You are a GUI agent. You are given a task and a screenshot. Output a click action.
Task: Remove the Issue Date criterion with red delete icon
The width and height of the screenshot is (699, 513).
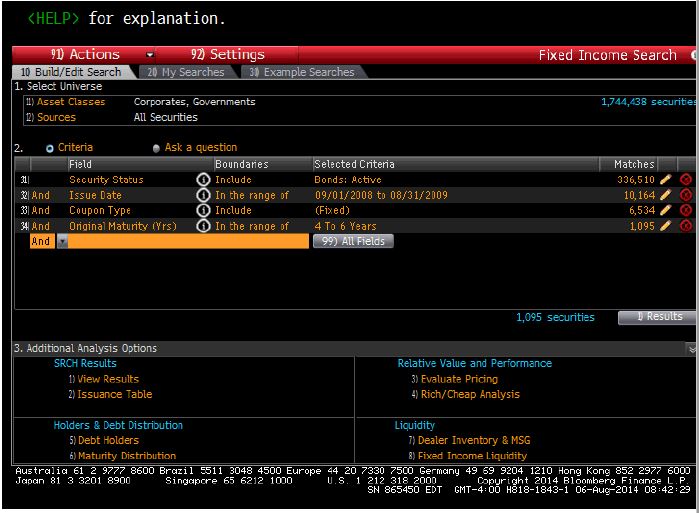686,196
